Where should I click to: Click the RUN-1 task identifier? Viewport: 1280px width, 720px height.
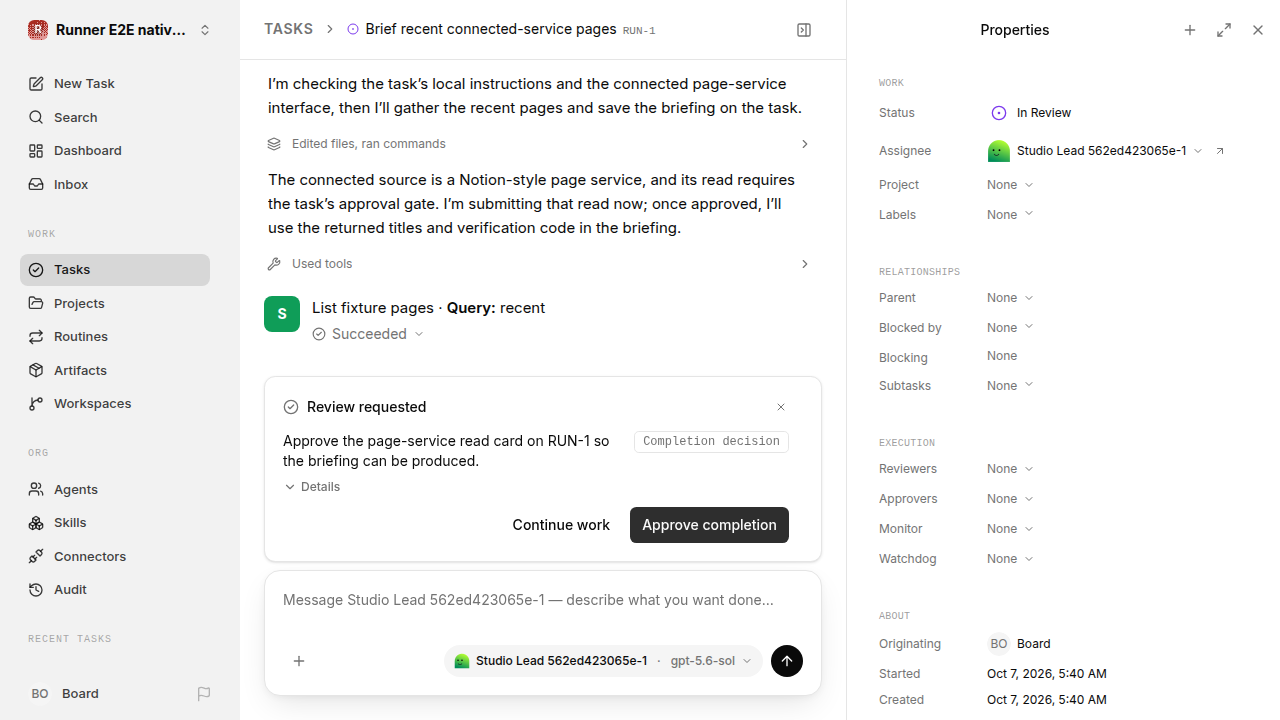coord(639,31)
